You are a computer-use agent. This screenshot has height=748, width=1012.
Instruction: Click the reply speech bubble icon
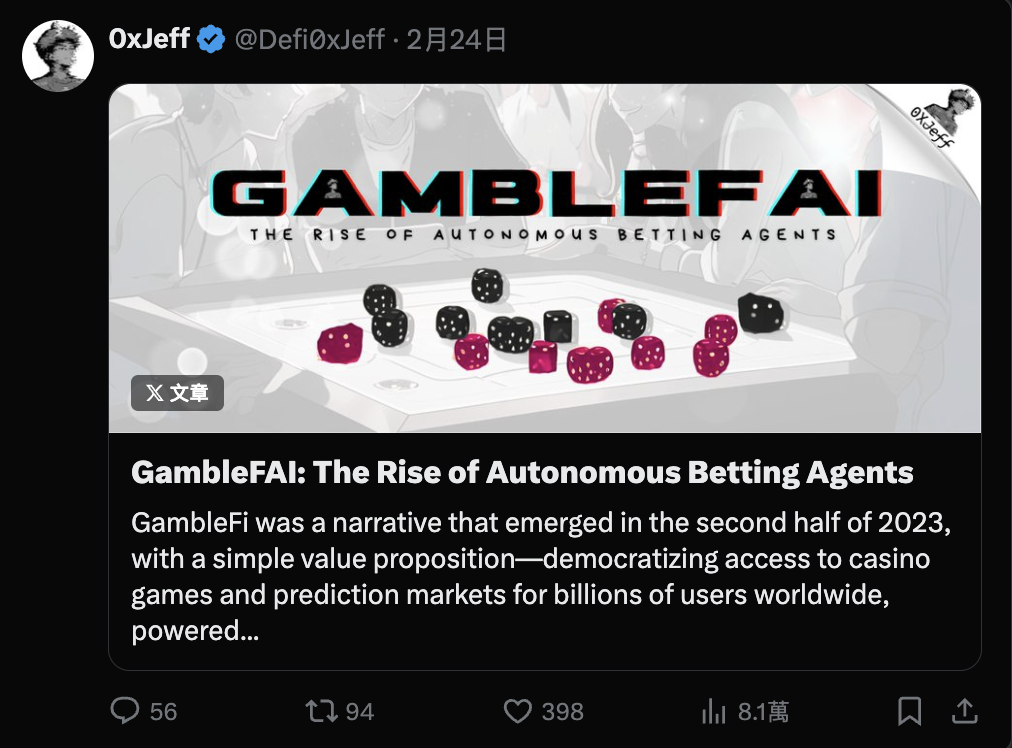click(x=124, y=711)
